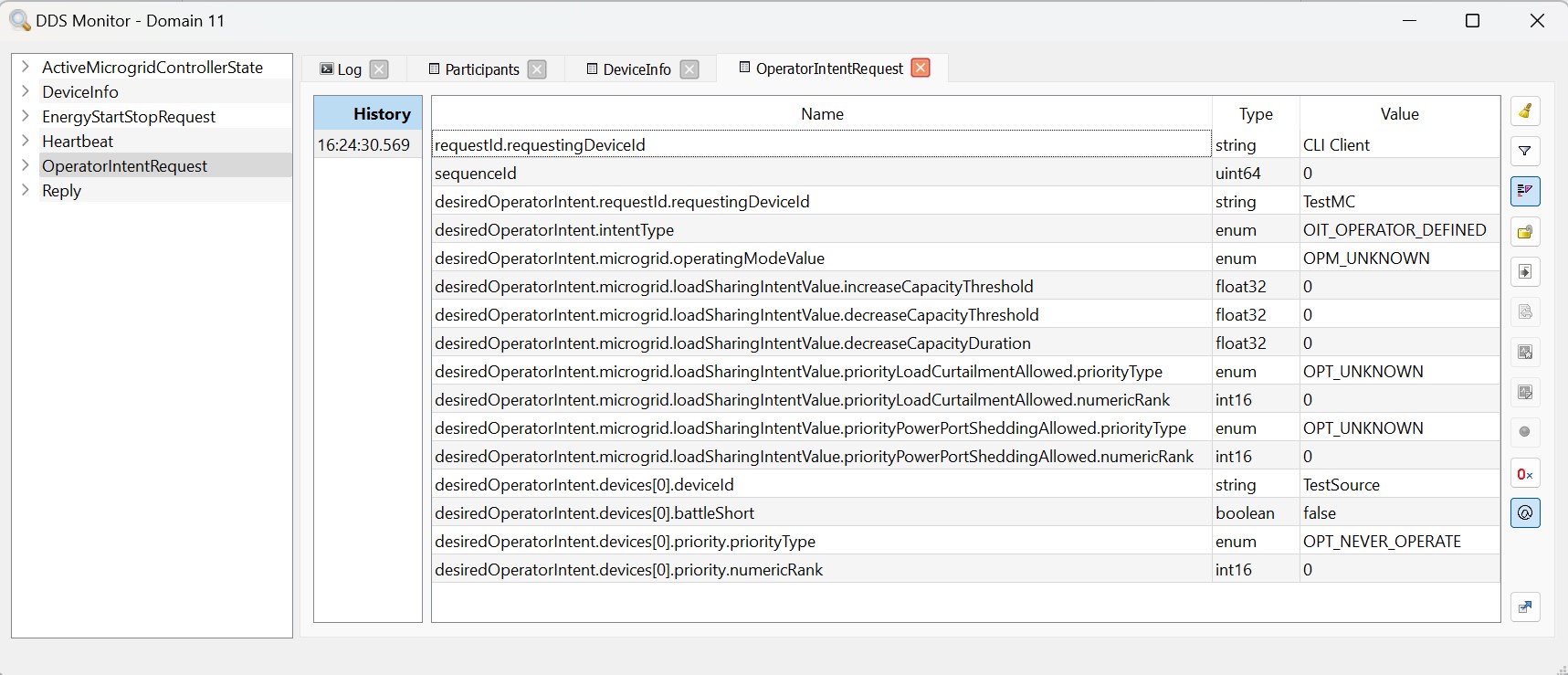1568x675 pixels.
Task: Toggle the highlighted flatten fields view button
Action: tap(1525, 191)
